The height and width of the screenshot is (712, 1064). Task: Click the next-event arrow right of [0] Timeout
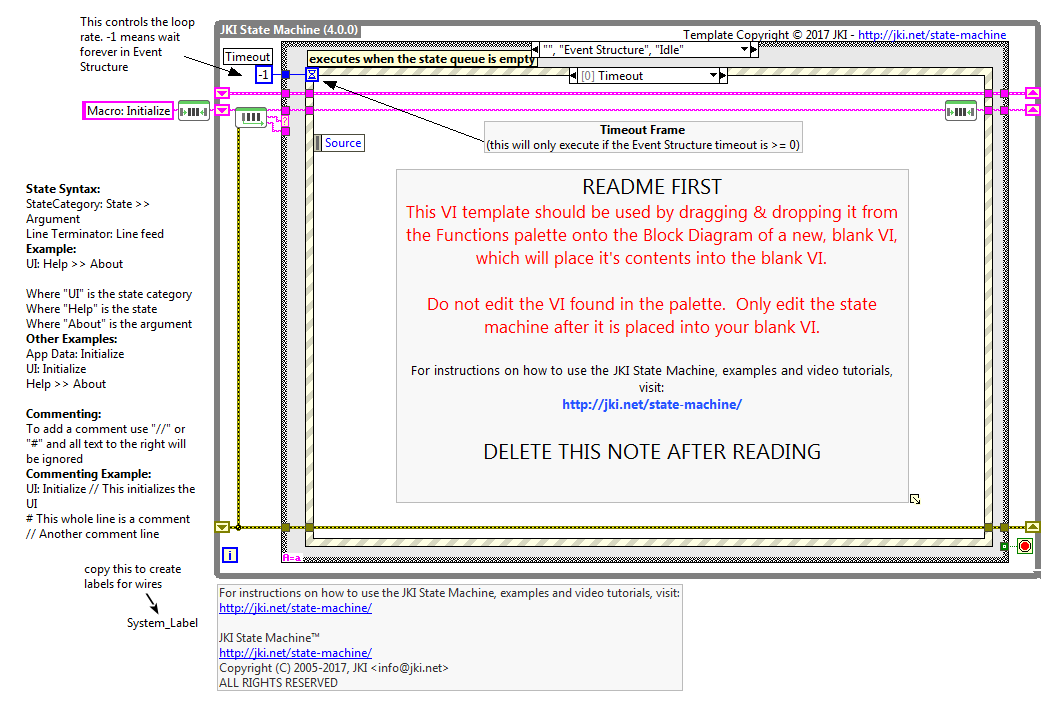coord(723,75)
